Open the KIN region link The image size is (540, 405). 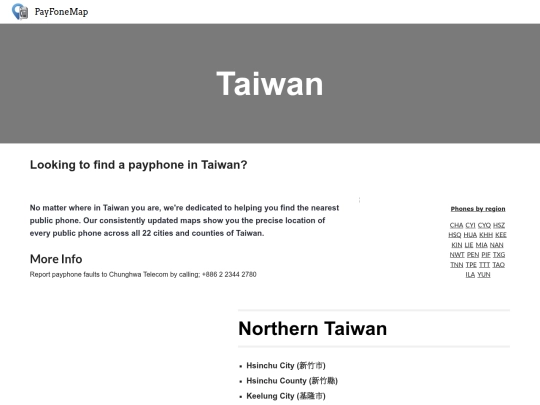coord(457,245)
